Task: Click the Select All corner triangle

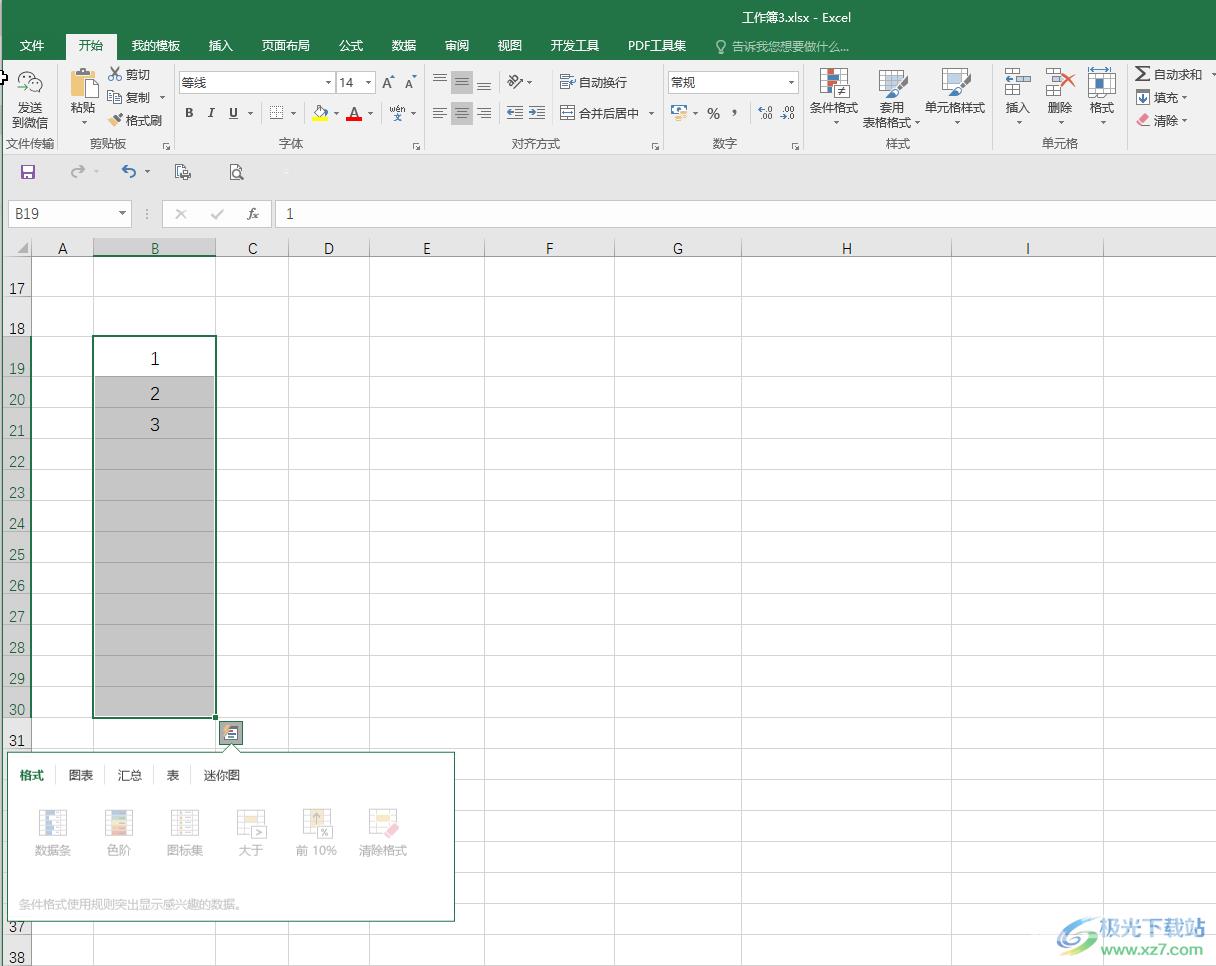Action: click(22, 248)
